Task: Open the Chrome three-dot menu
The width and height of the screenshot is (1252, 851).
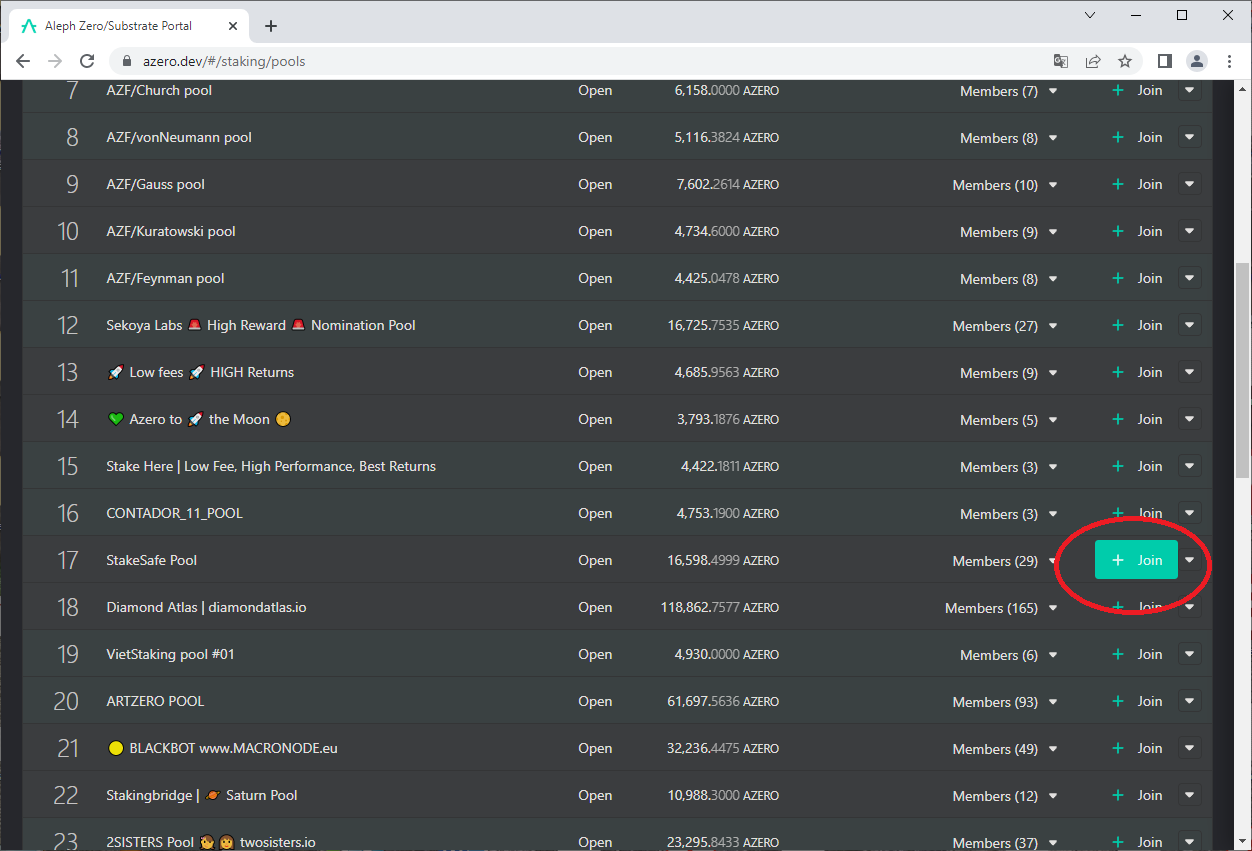Action: (1228, 61)
